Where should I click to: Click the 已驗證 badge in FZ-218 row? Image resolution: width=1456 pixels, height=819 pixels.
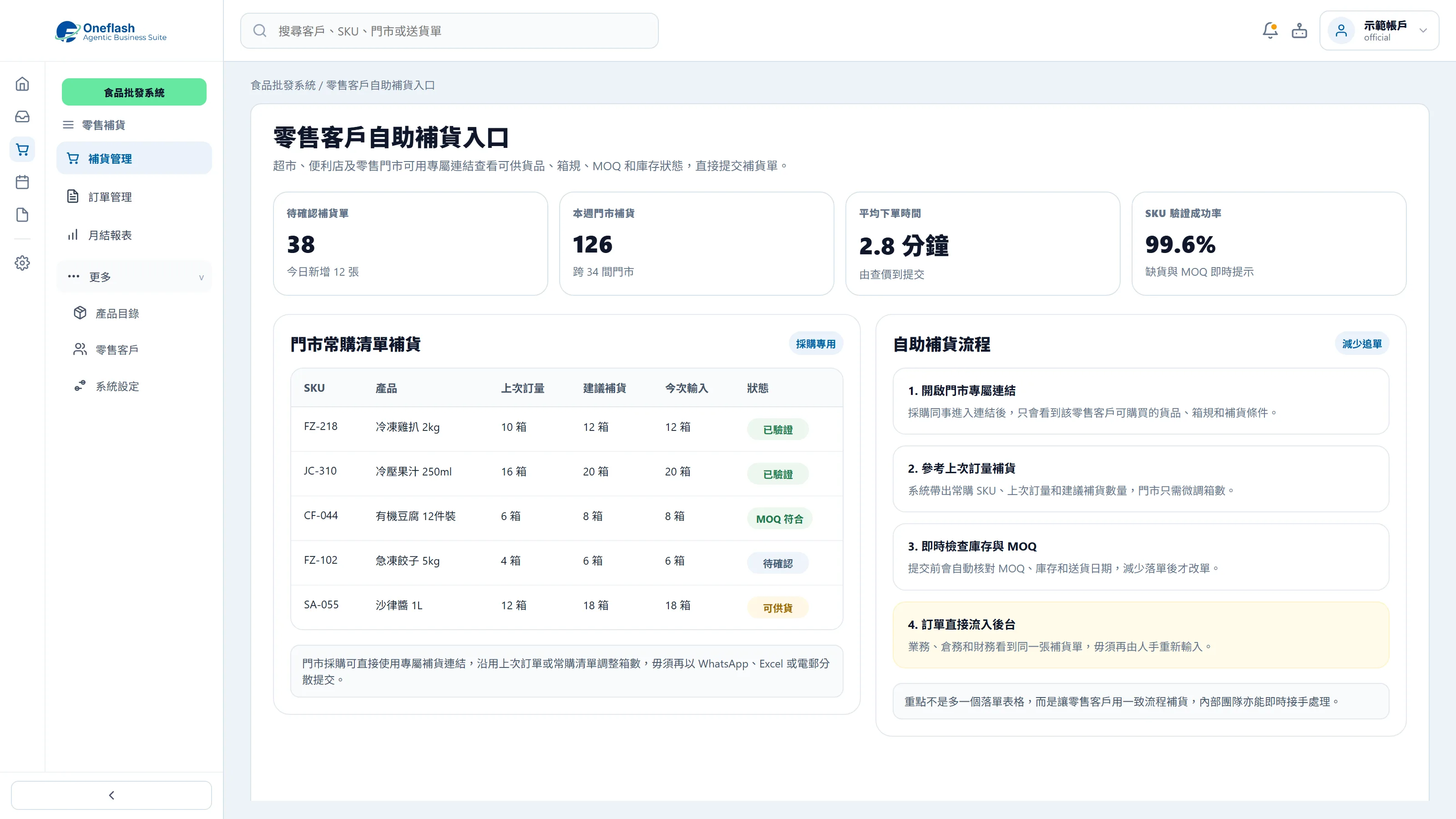point(778,430)
